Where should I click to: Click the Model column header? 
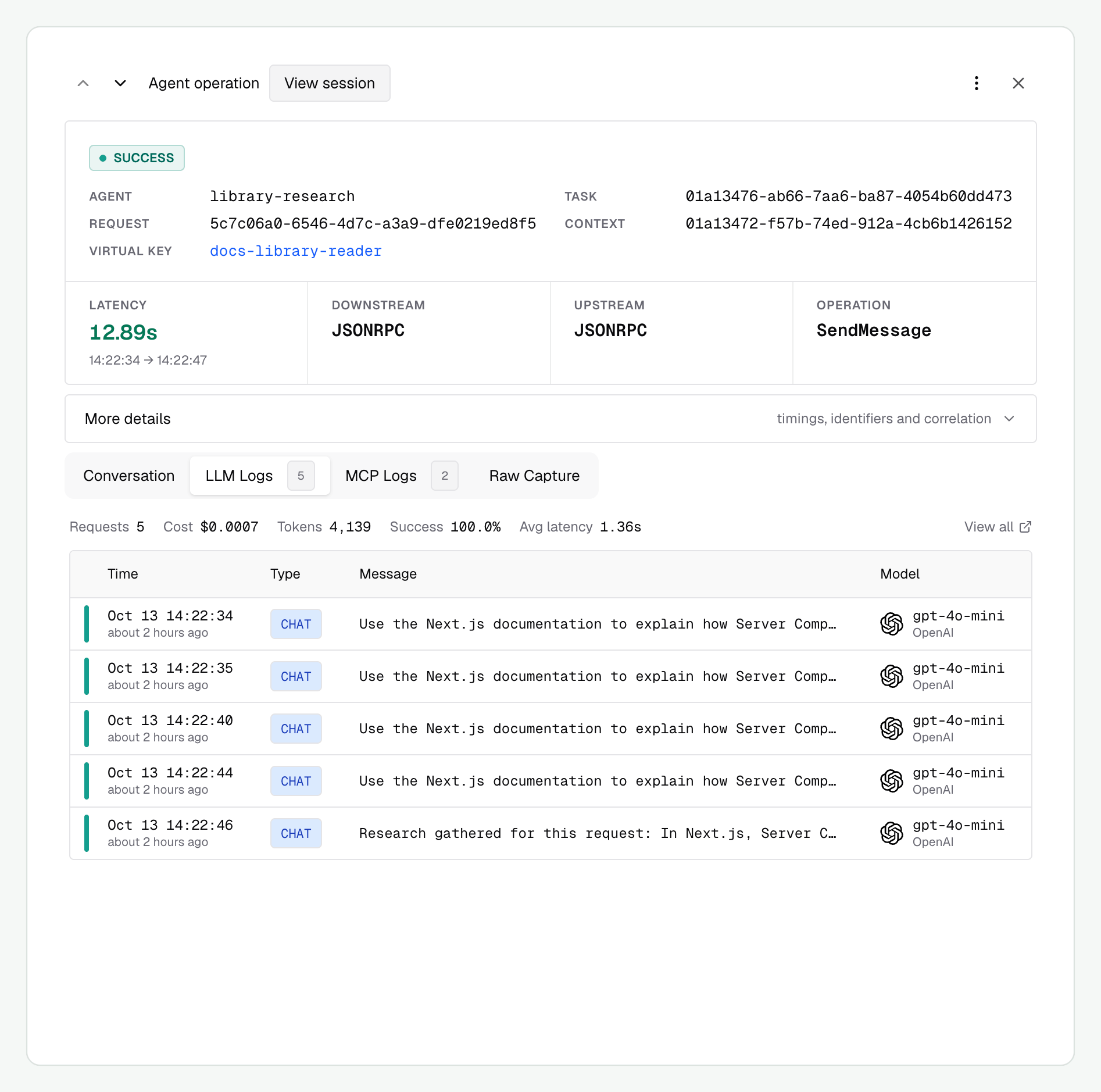pyautogui.click(x=900, y=574)
